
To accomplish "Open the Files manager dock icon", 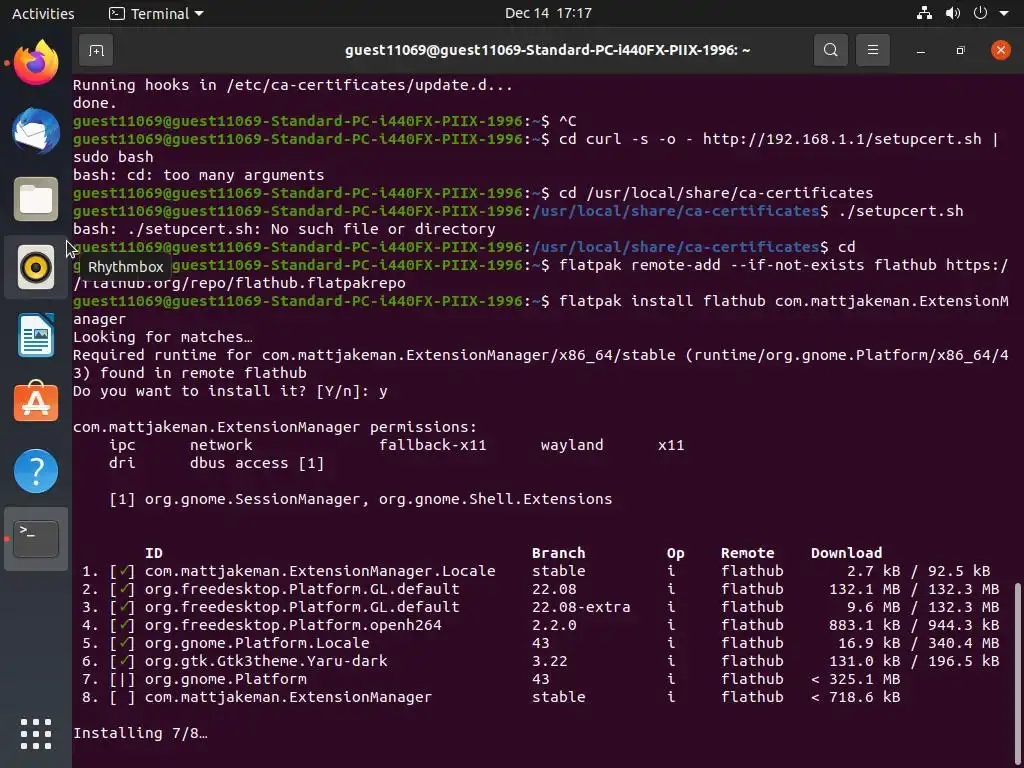I will [36, 199].
